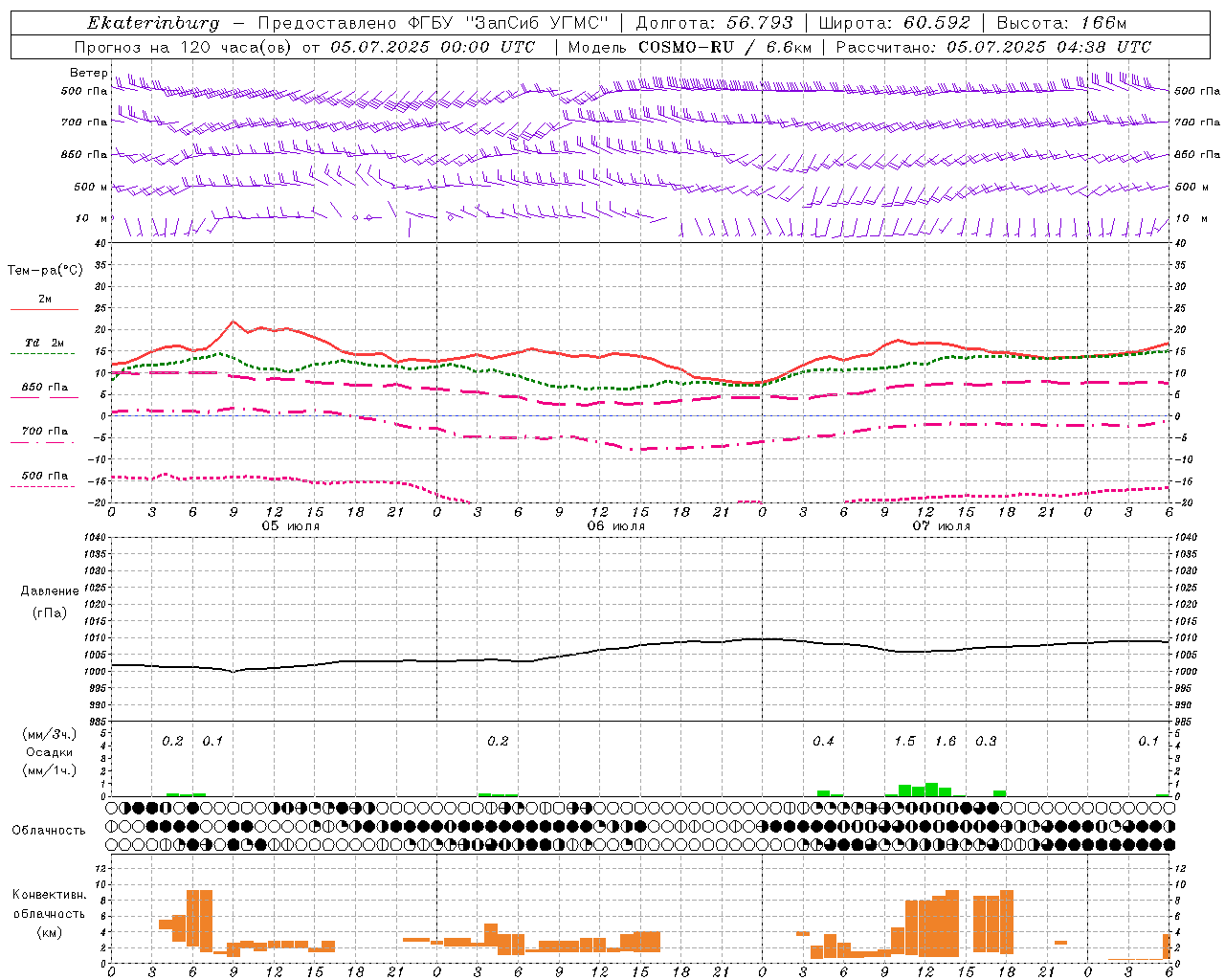Click the (мм/3ч.) precipitation unit label
The height and width of the screenshot is (980, 1225).
pos(50,734)
